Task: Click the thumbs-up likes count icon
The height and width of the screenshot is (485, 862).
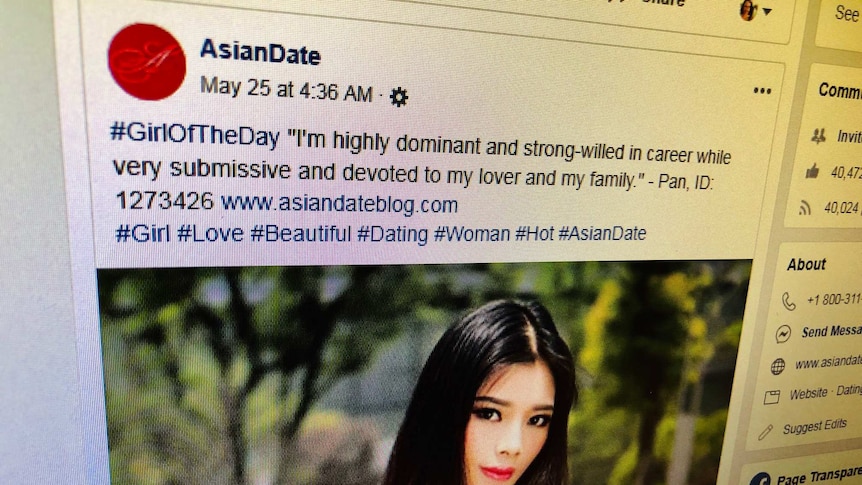Action: click(812, 172)
